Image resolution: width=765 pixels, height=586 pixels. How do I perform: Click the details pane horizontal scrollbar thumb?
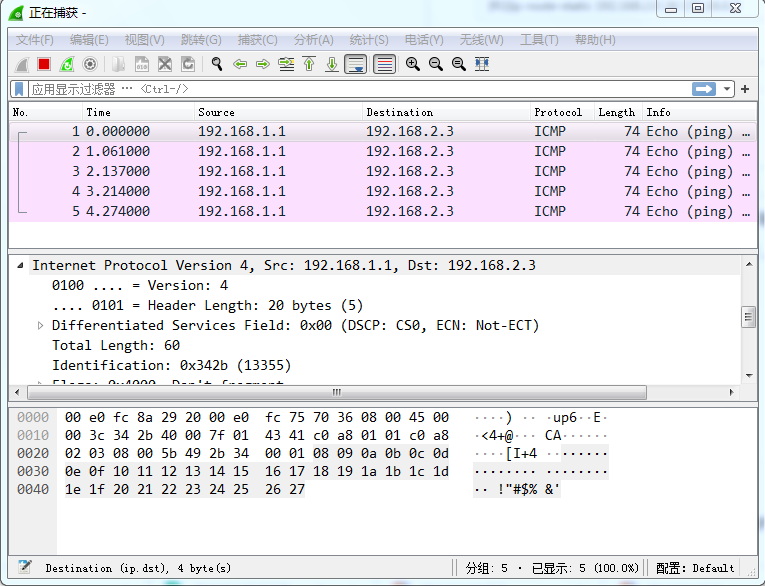pos(337,392)
